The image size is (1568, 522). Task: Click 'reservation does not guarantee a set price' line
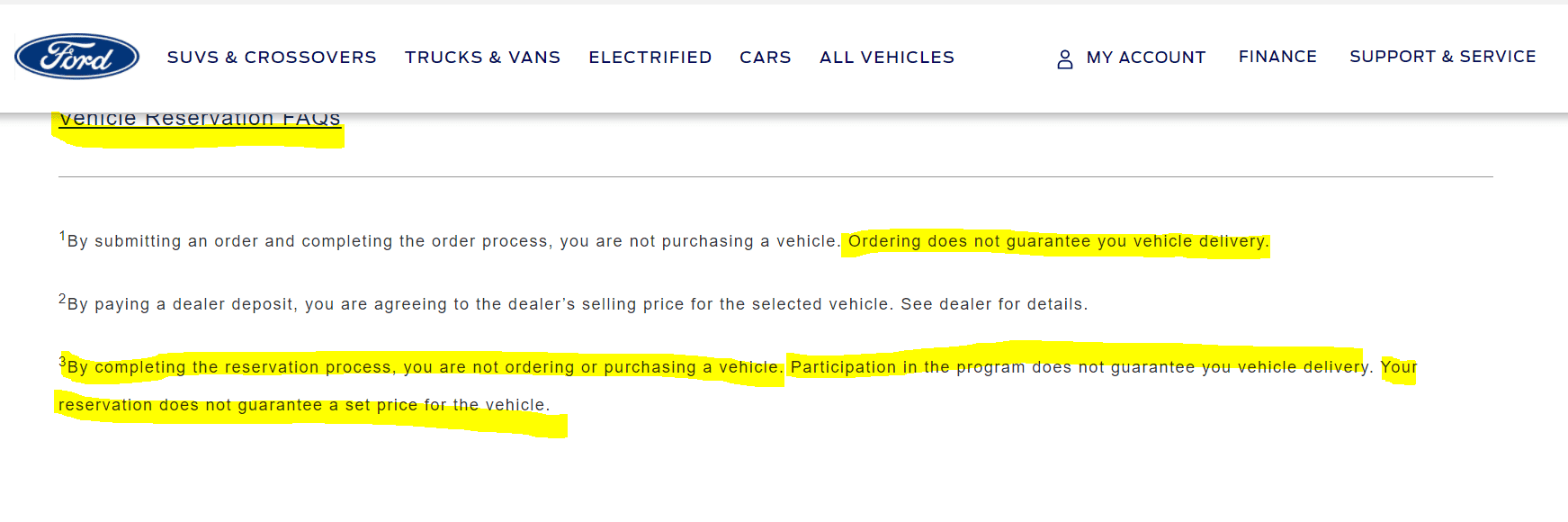(304, 405)
